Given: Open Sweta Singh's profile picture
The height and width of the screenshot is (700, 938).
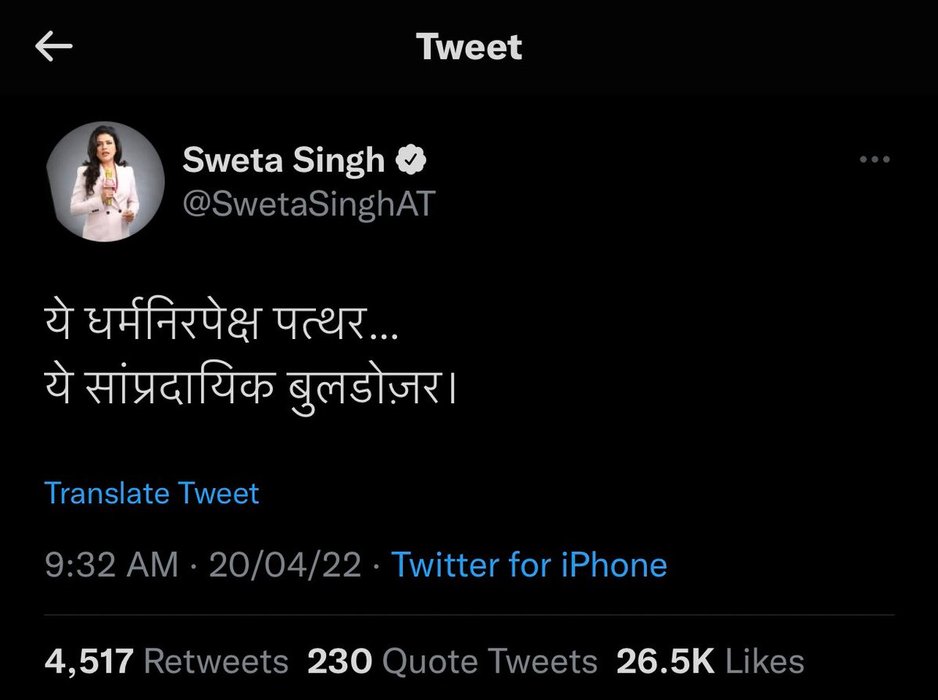Looking at the screenshot, I should tap(105, 182).
